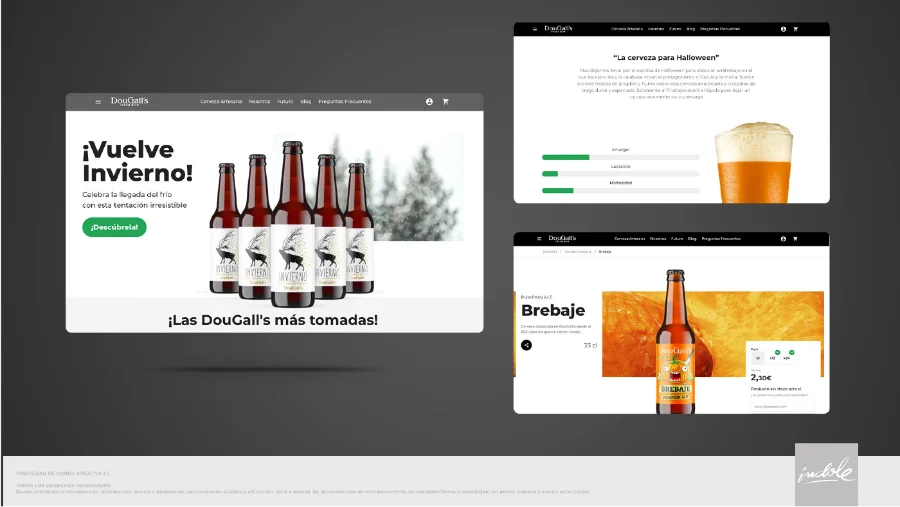This screenshot has height=507, width=900.
Task: Open hamburger menu in Halloween page
Action: coord(535,29)
